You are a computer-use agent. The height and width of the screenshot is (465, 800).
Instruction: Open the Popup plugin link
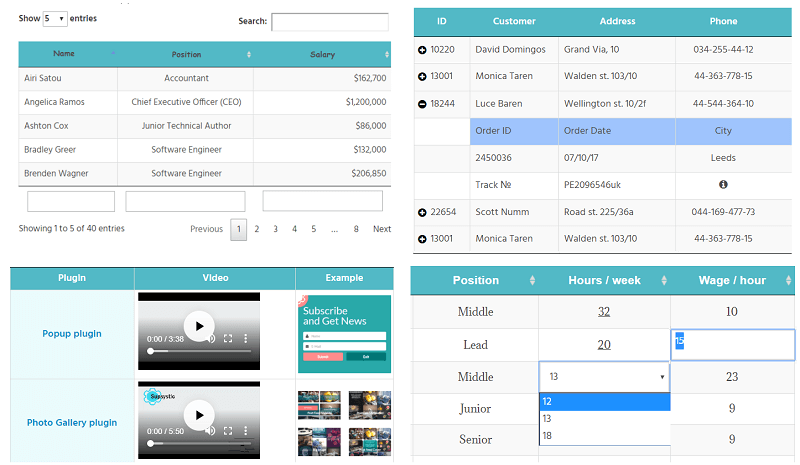(x=72, y=334)
